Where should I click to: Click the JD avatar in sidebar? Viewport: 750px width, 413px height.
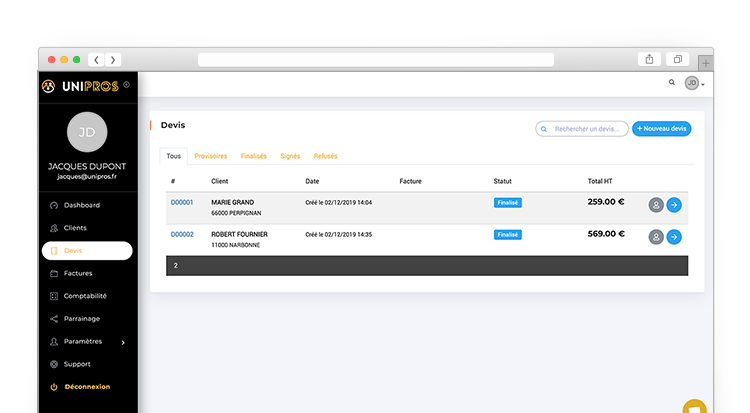pos(87,132)
